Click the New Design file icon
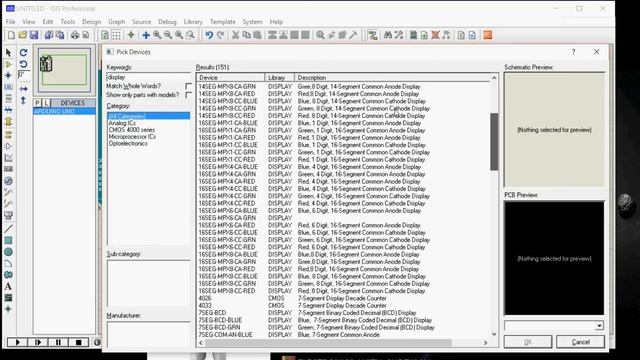This screenshot has height=360, width=640. pyautogui.click(x=11, y=35)
